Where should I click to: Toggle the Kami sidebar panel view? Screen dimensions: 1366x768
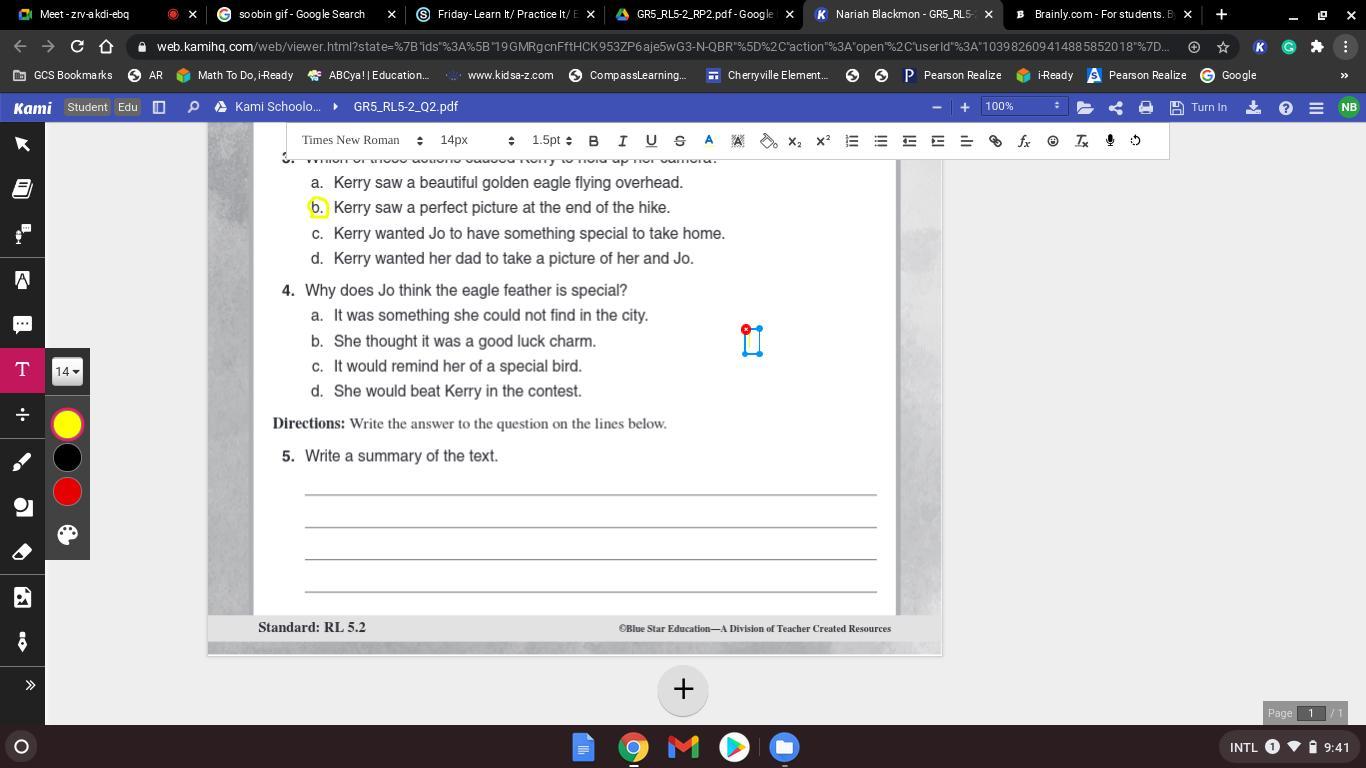(159, 107)
